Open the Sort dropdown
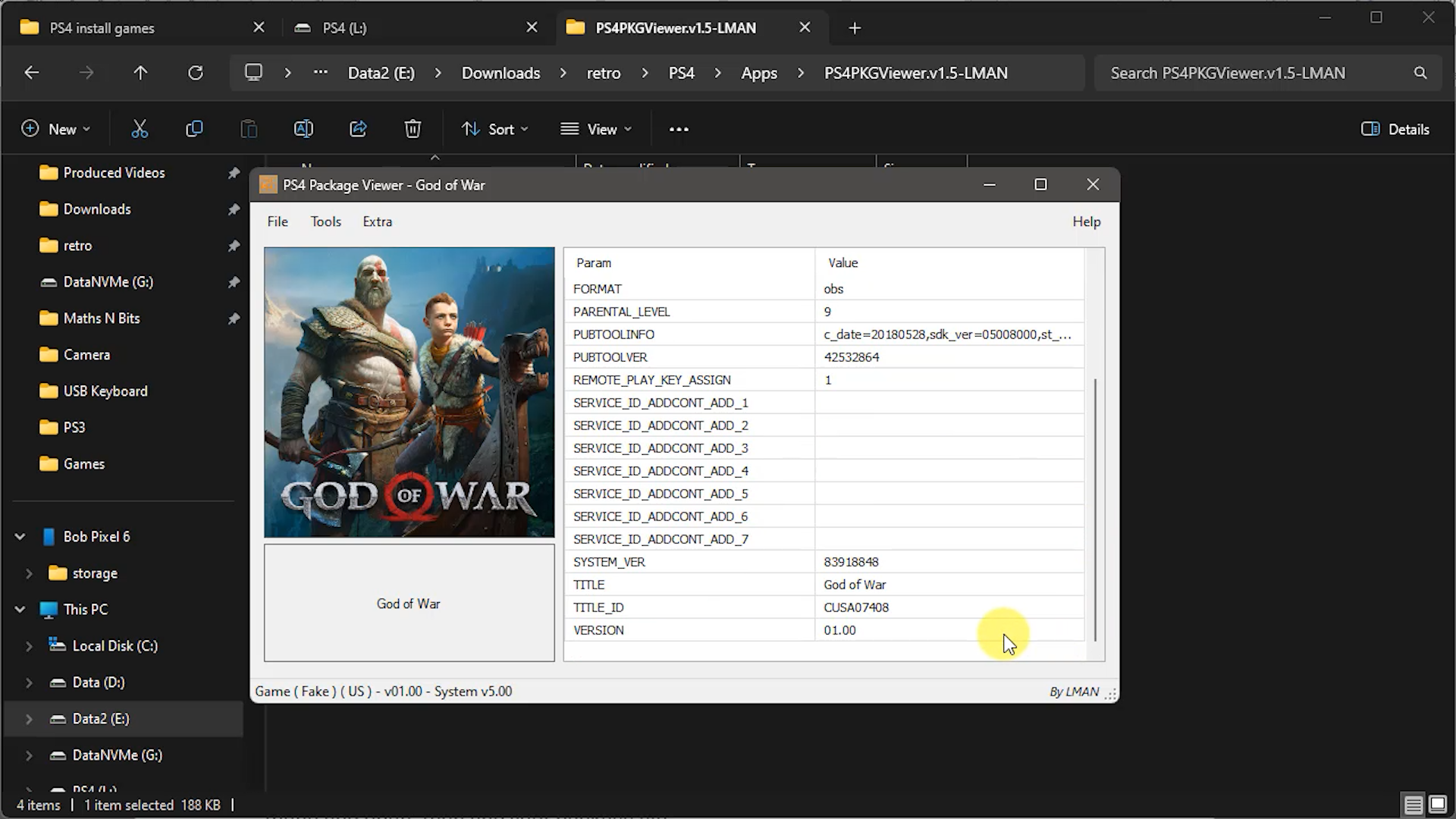 tap(494, 128)
